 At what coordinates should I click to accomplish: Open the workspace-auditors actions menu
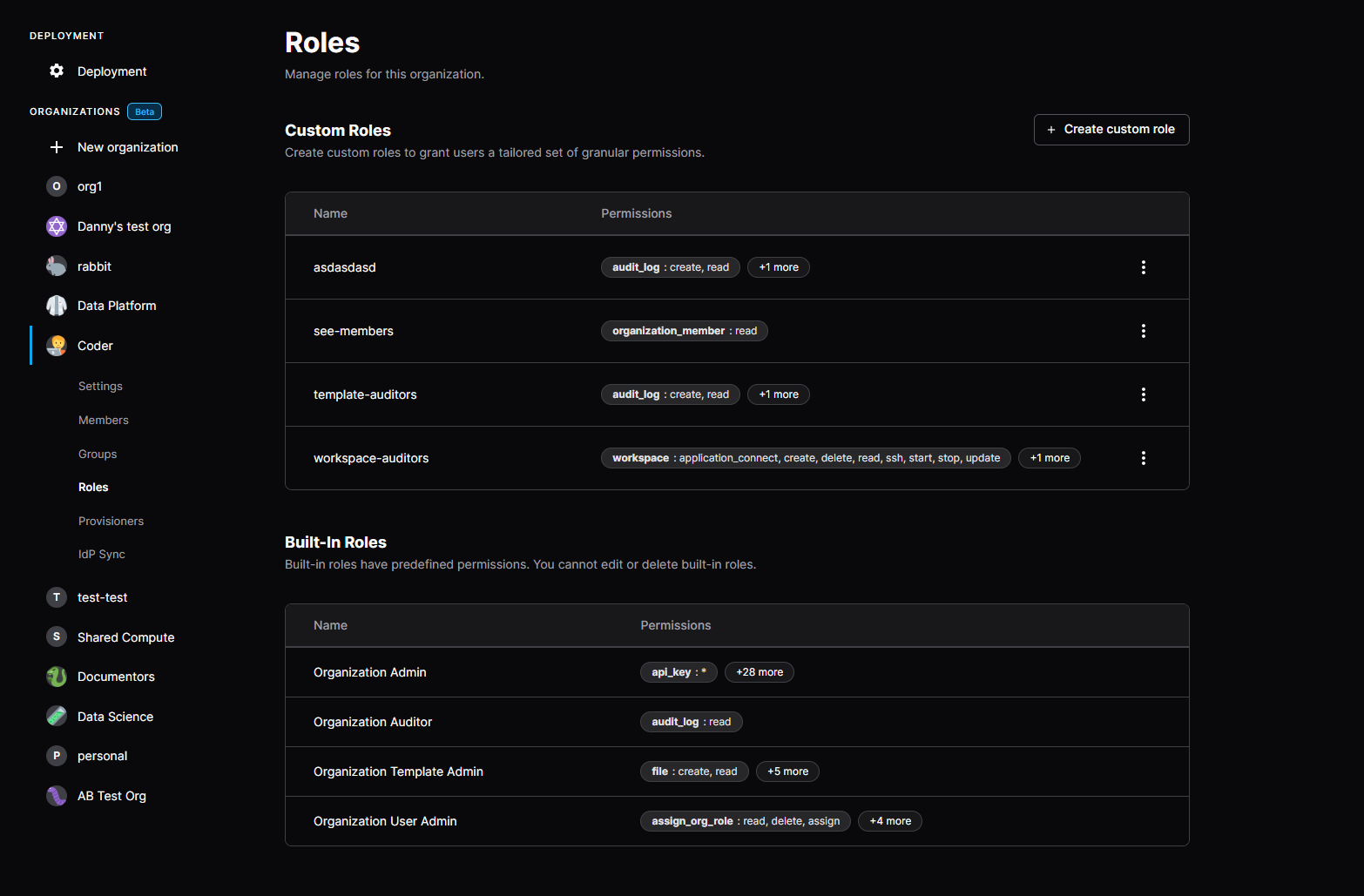[x=1143, y=457]
